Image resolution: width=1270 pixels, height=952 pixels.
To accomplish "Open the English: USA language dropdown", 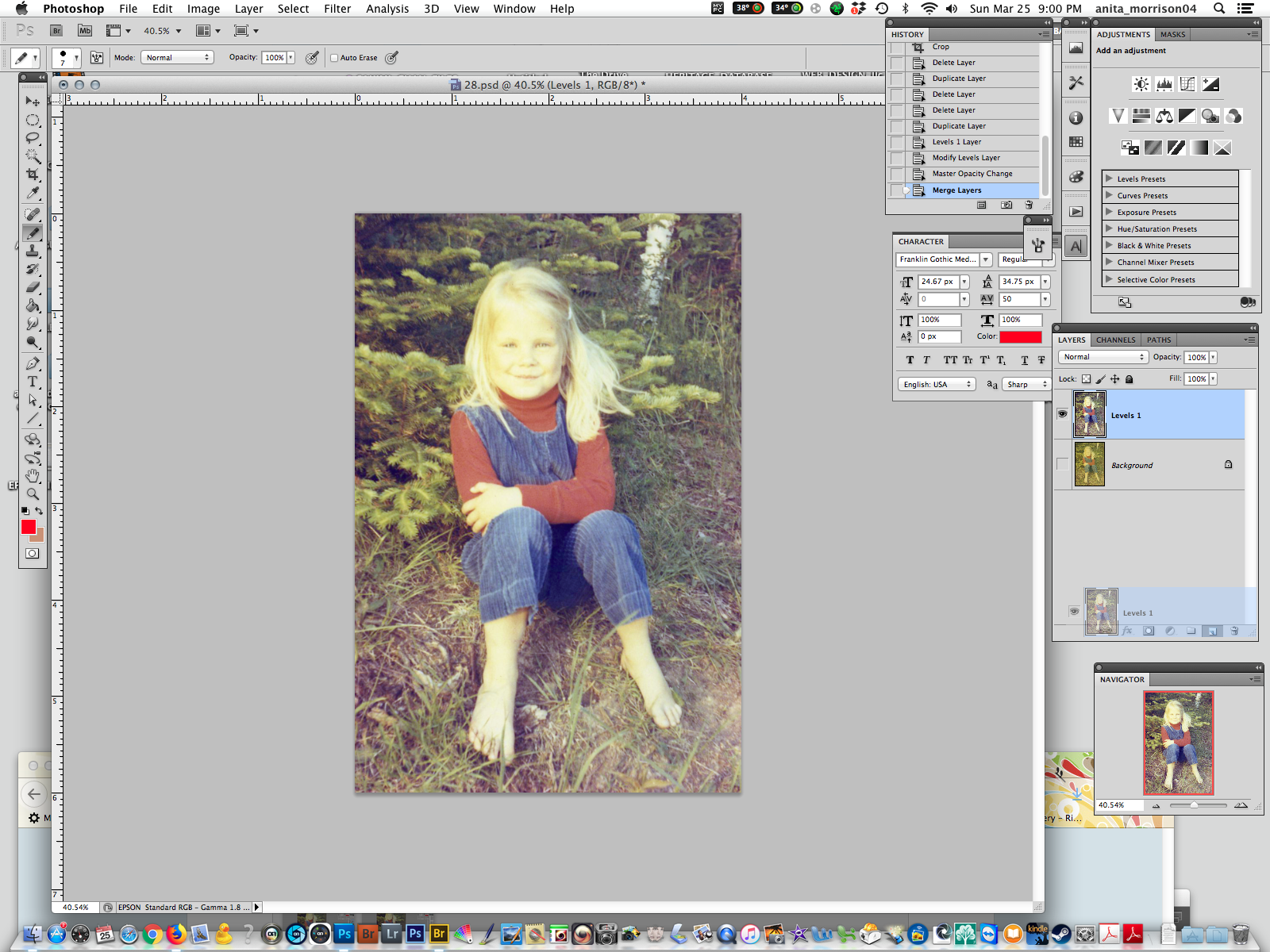I will tap(937, 384).
